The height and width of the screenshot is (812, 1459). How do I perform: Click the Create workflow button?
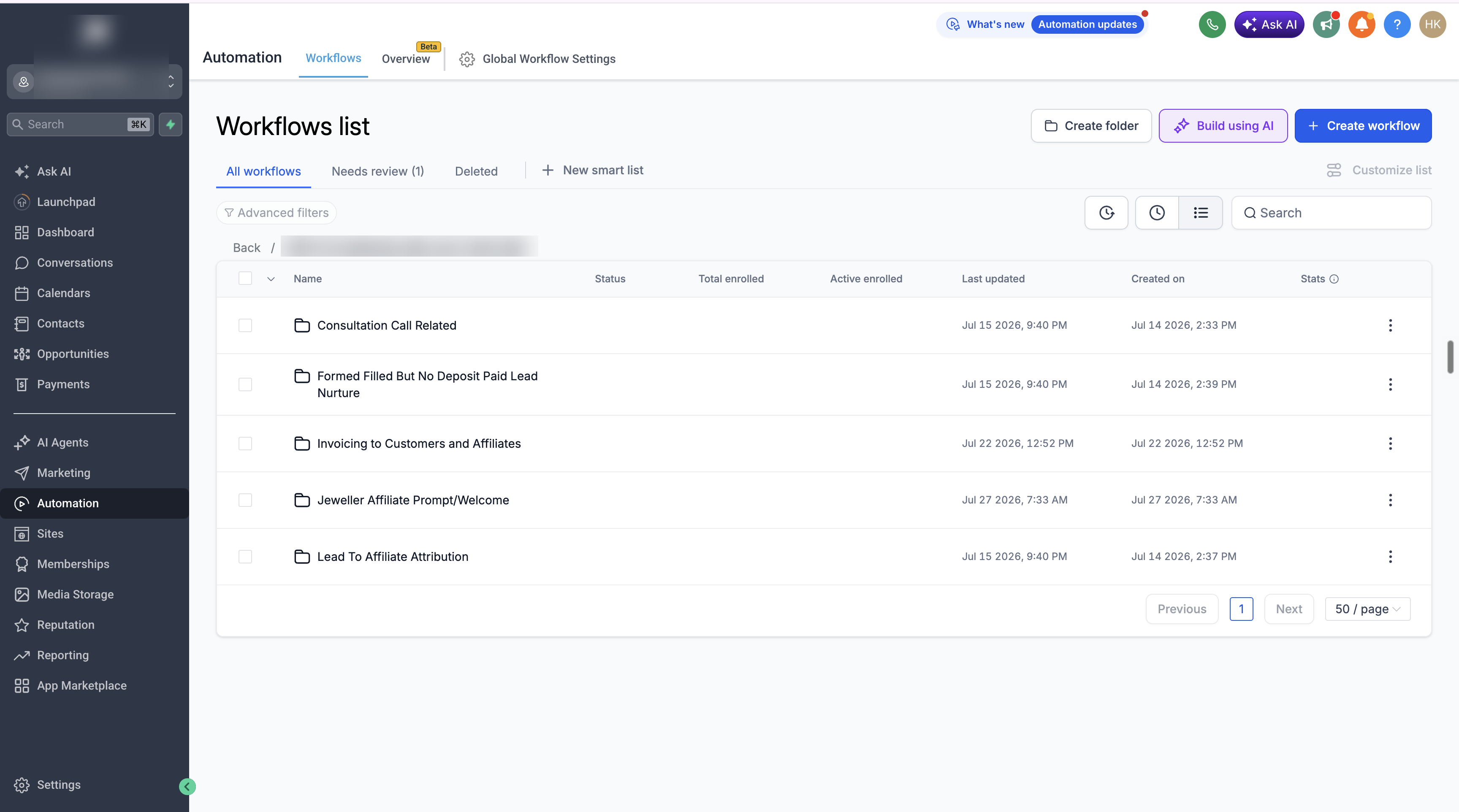point(1363,126)
